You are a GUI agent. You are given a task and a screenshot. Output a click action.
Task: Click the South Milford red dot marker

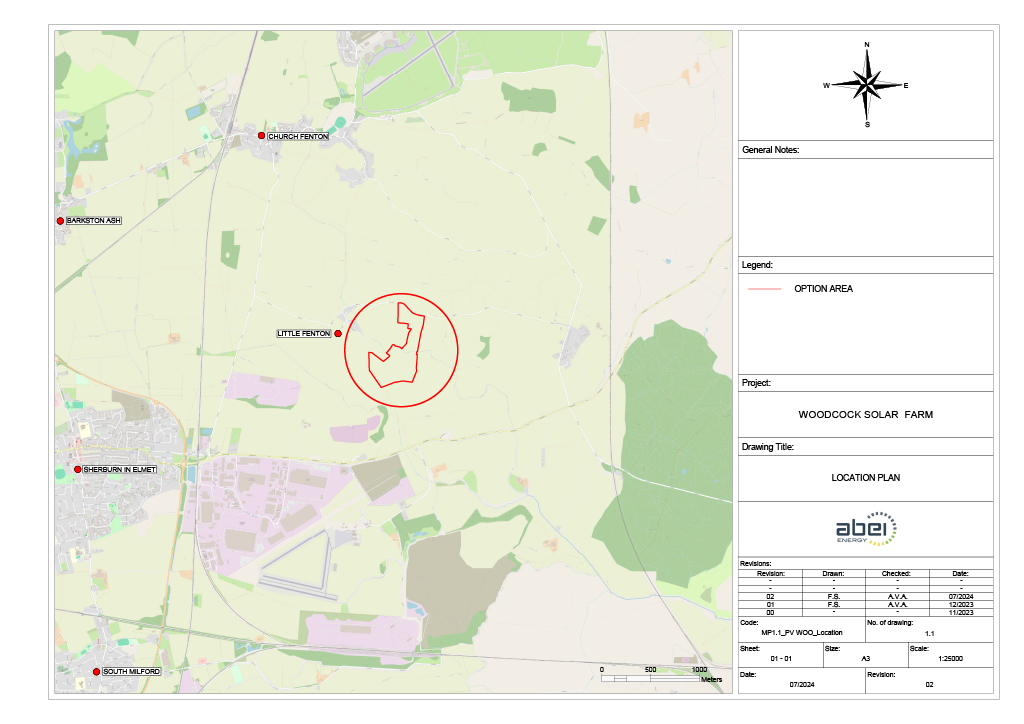pyautogui.click(x=96, y=672)
